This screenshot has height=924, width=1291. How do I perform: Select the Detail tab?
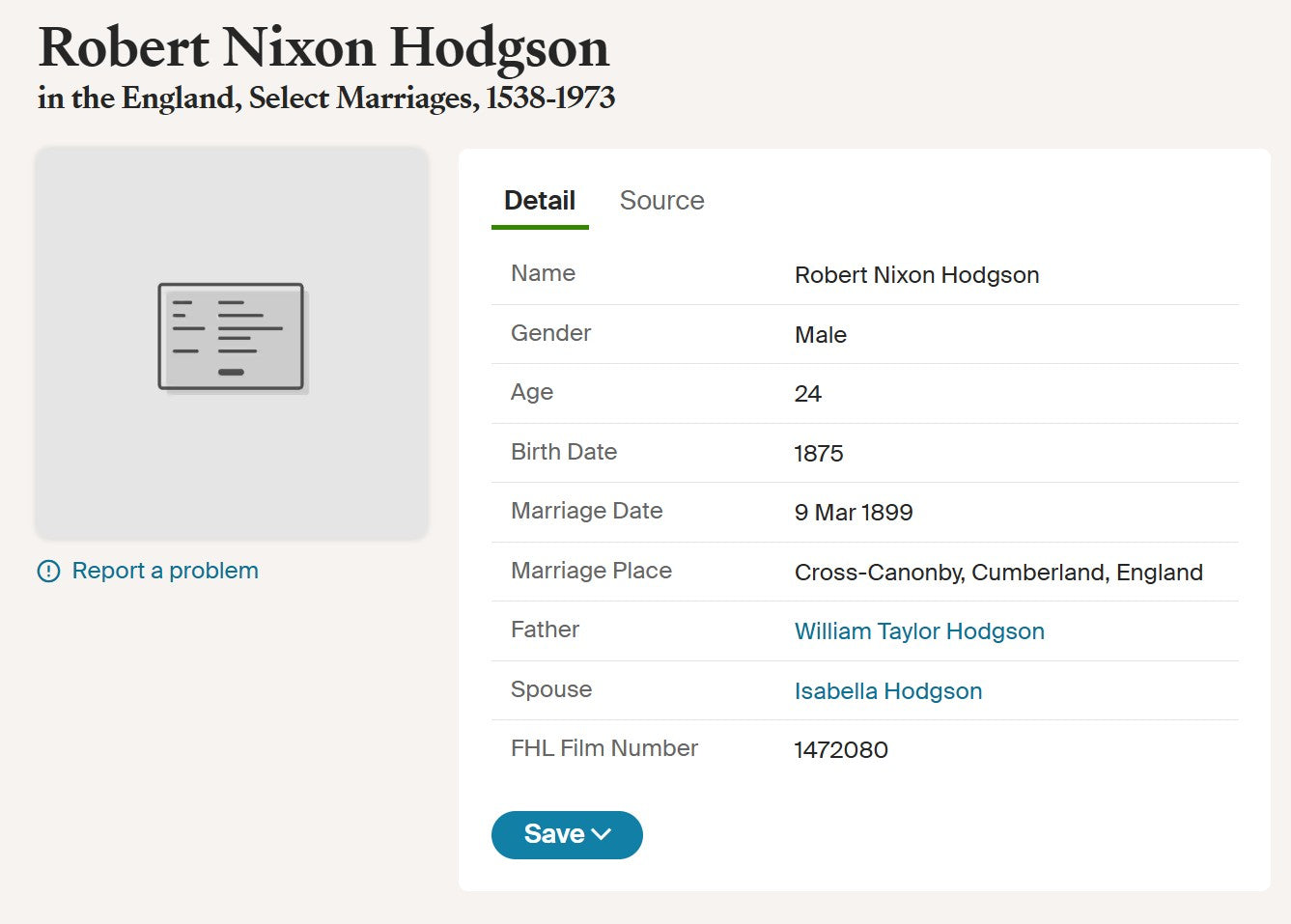pos(540,201)
